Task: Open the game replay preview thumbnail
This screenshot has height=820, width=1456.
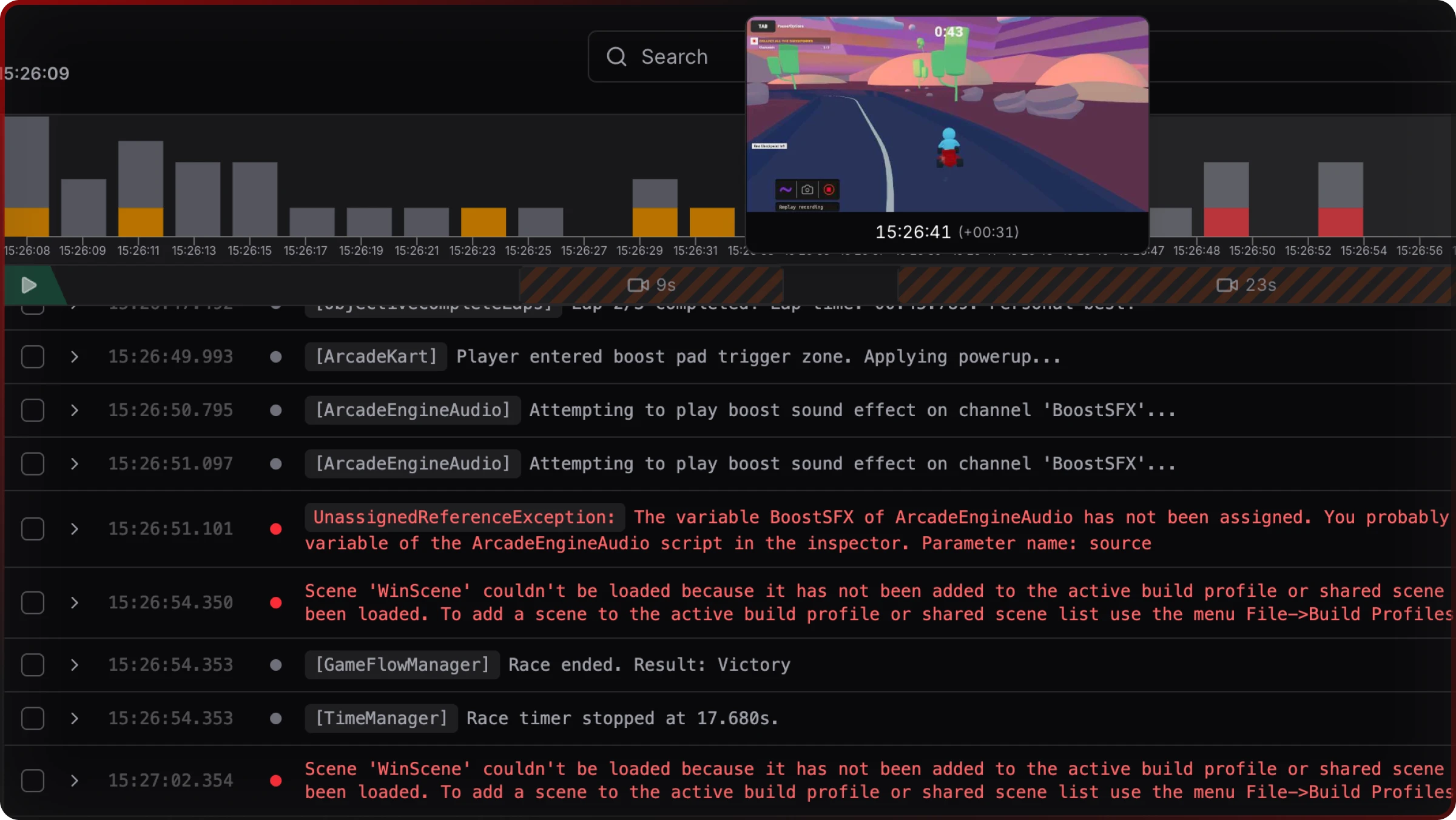Action: [947, 115]
